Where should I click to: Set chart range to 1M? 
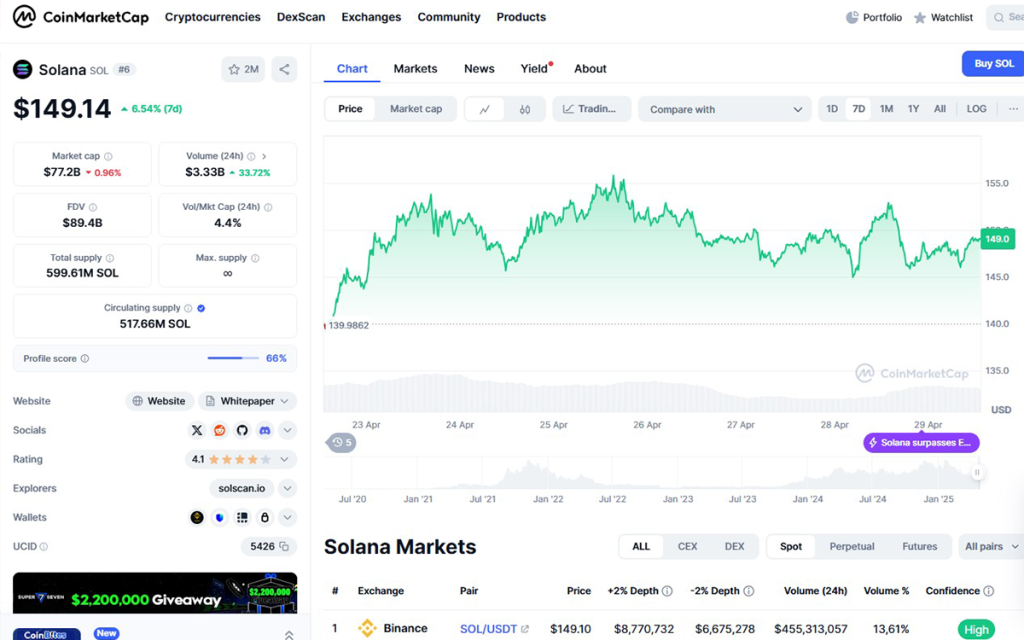click(886, 109)
